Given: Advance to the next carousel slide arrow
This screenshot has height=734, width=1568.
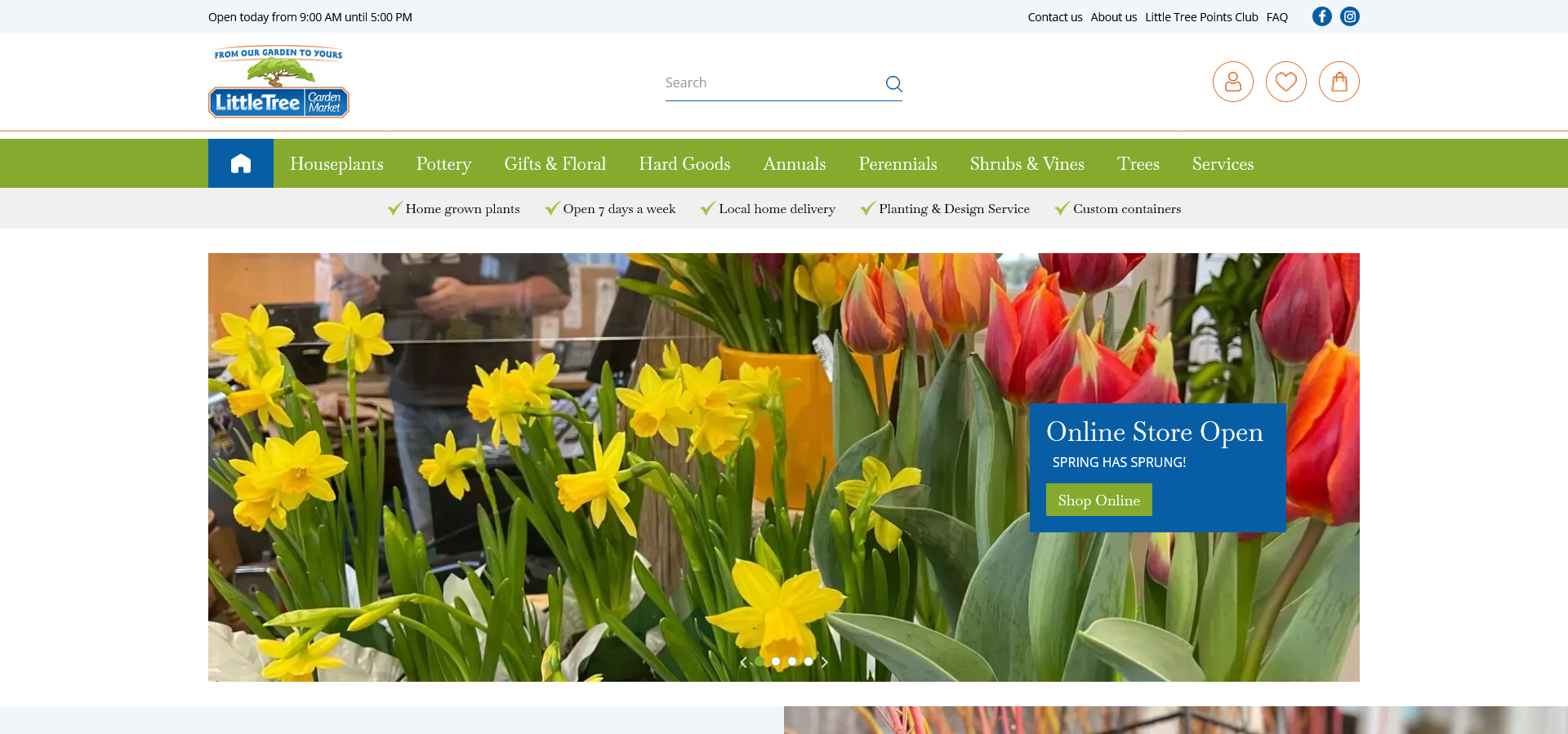Looking at the screenshot, I should [x=825, y=662].
